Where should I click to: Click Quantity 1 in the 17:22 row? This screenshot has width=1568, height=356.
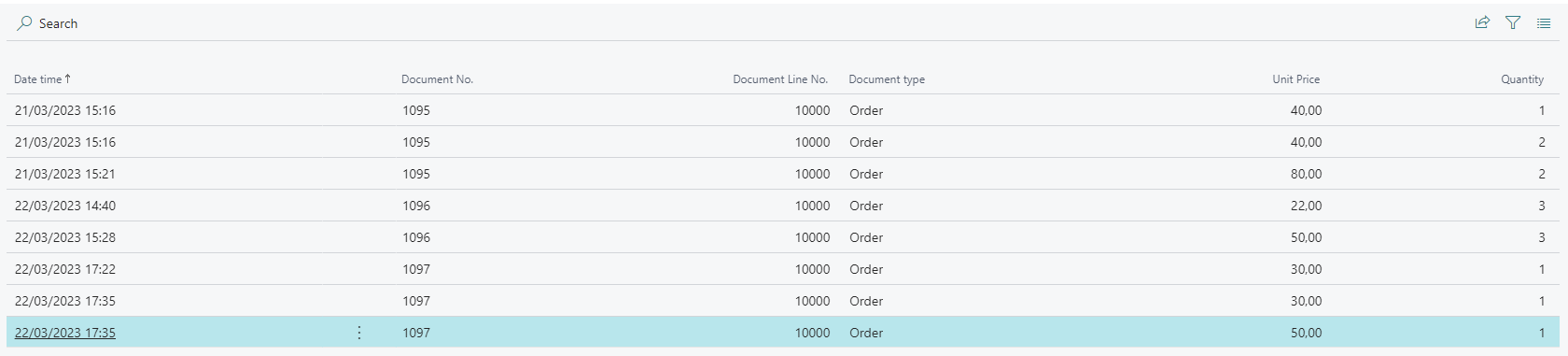[x=1542, y=269]
